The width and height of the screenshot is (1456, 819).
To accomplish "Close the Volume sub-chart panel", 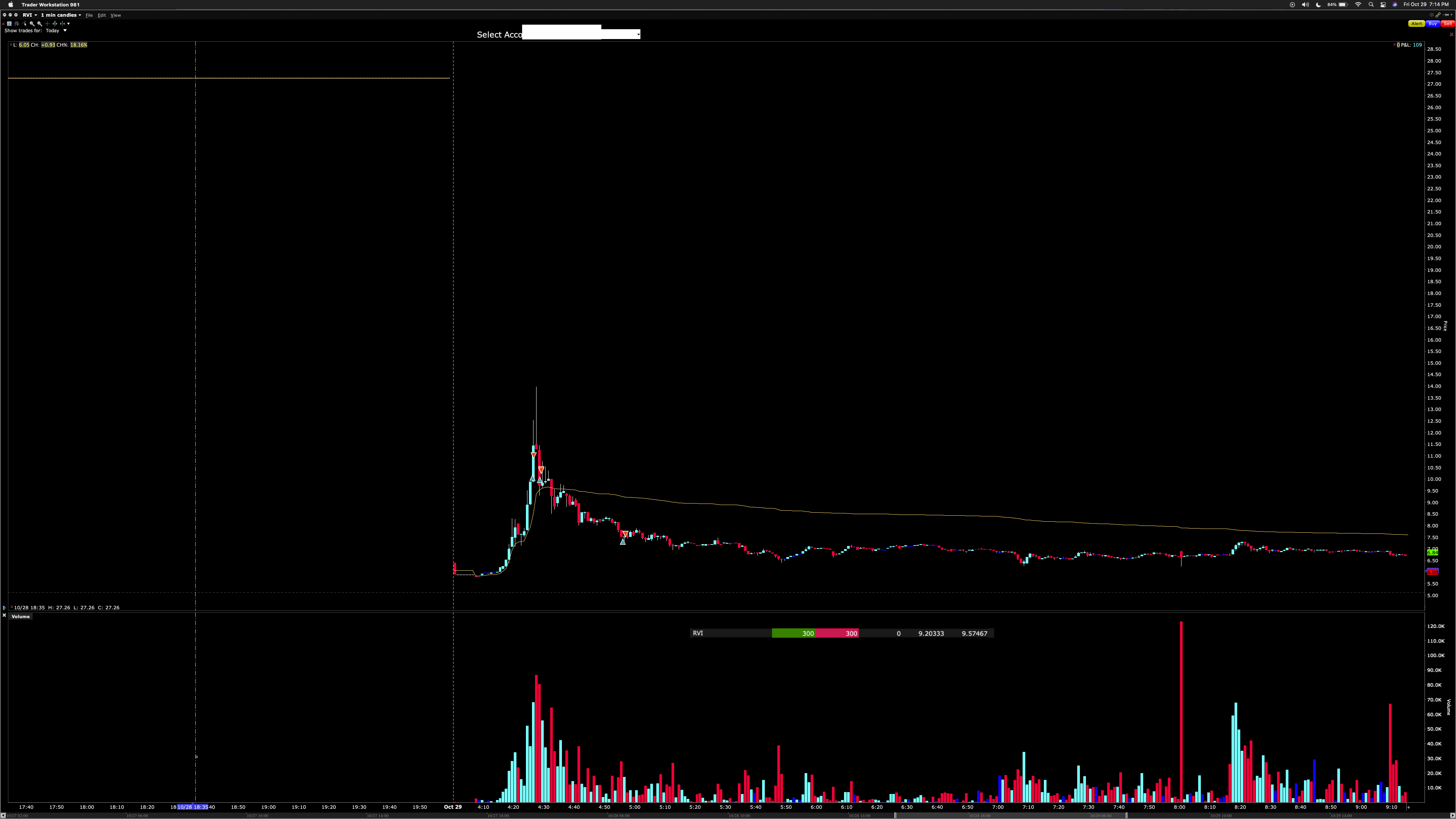I will (4, 615).
